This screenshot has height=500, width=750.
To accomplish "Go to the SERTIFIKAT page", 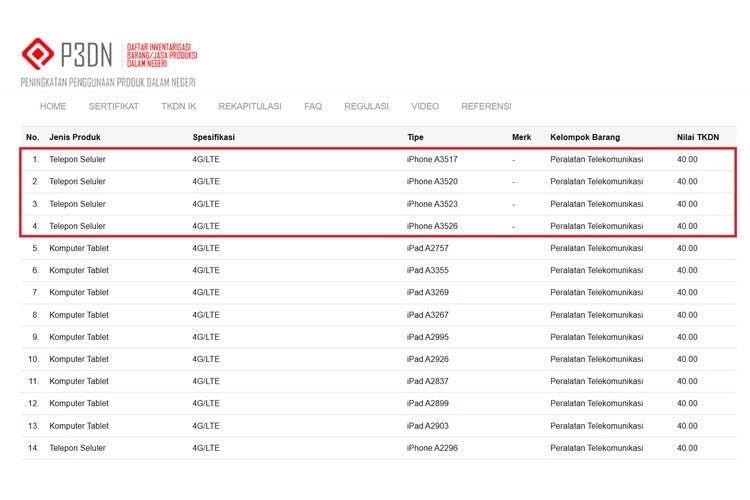I will 113,106.
